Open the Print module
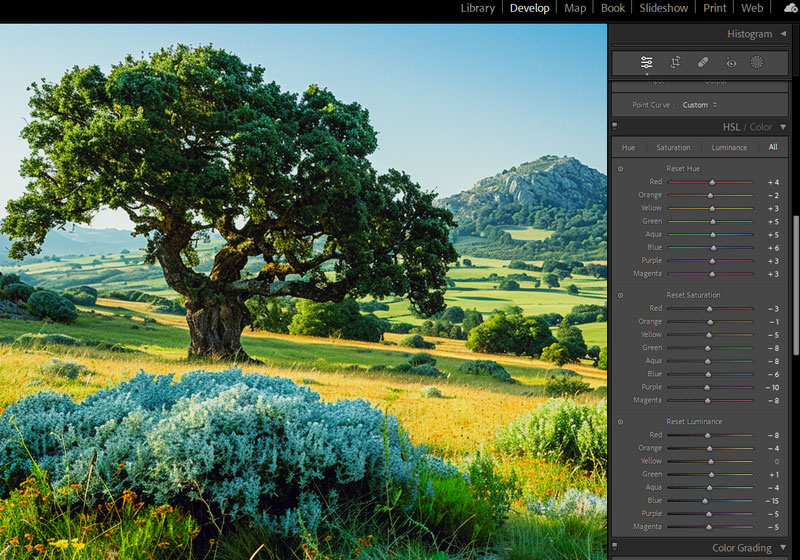This screenshot has height=560, width=800. (715, 8)
